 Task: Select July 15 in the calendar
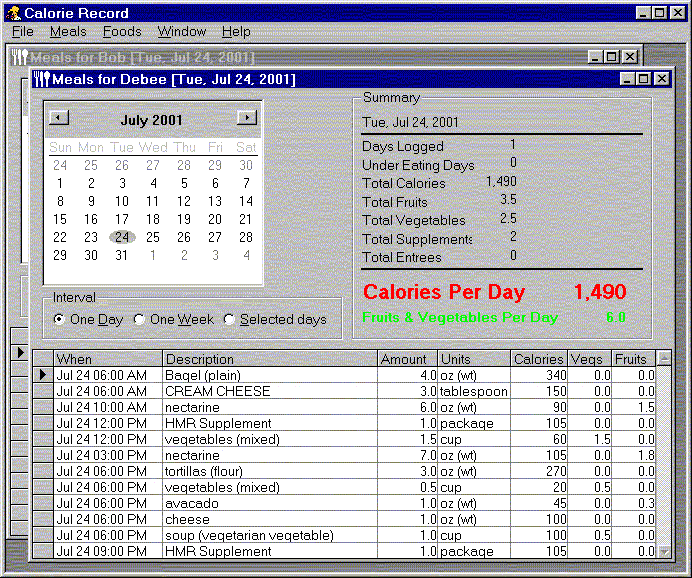point(60,219)
